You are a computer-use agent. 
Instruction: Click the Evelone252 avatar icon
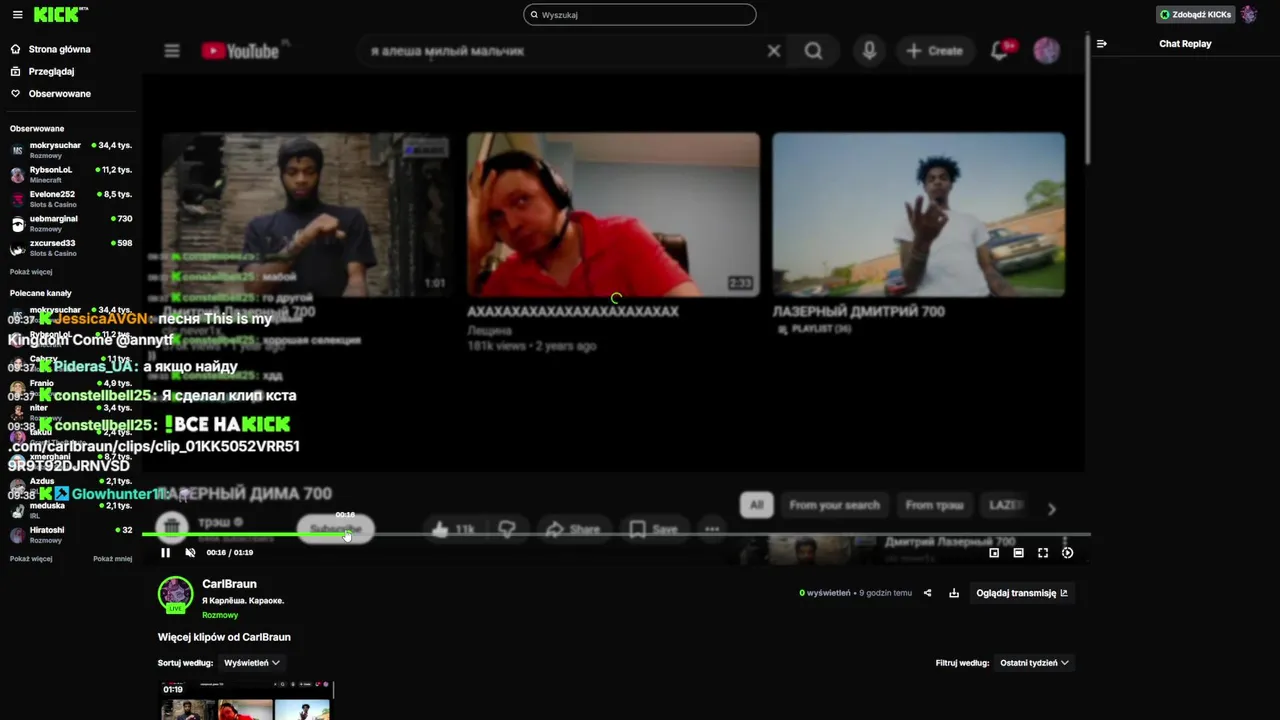pyautogui.click(x=17, y=199)
